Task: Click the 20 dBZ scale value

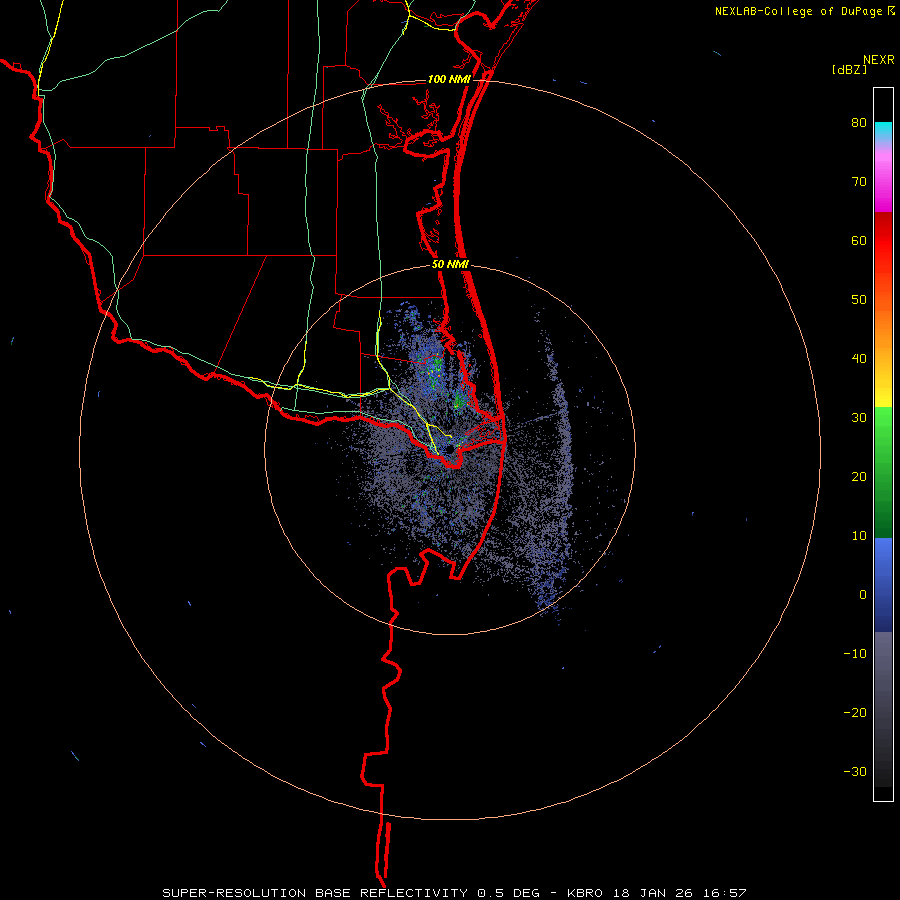Action: coord(859,477)
